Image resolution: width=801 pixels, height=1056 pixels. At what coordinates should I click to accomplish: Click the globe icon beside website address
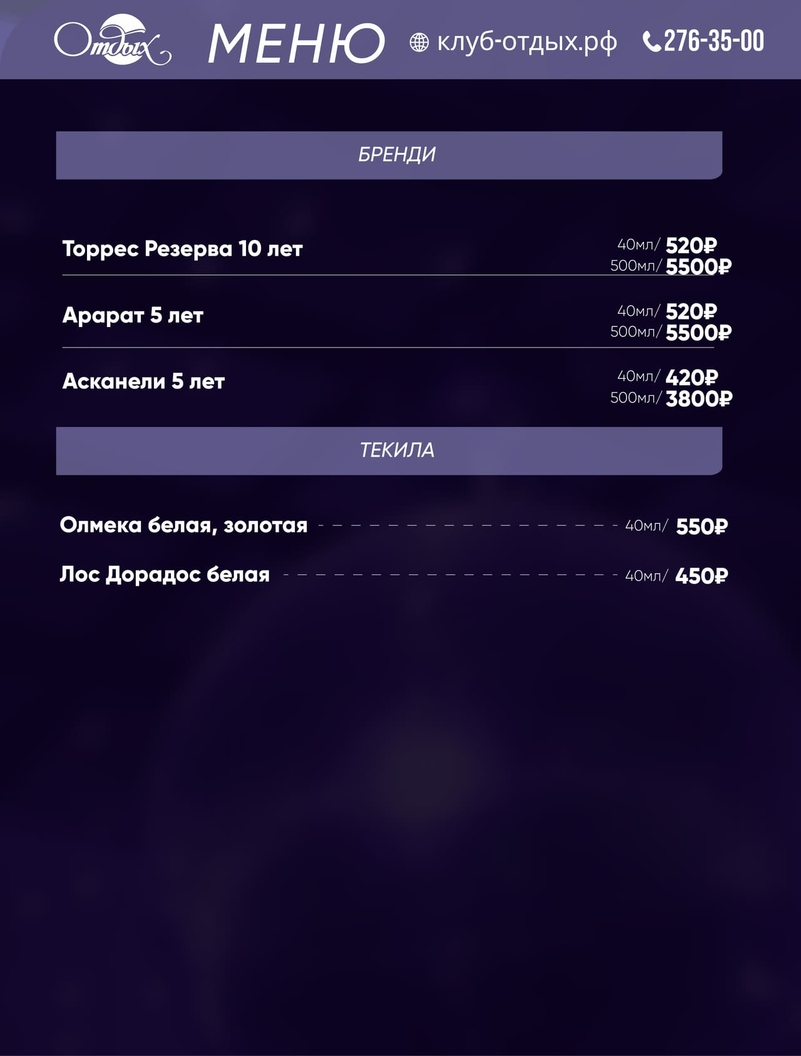coord(420,42)
